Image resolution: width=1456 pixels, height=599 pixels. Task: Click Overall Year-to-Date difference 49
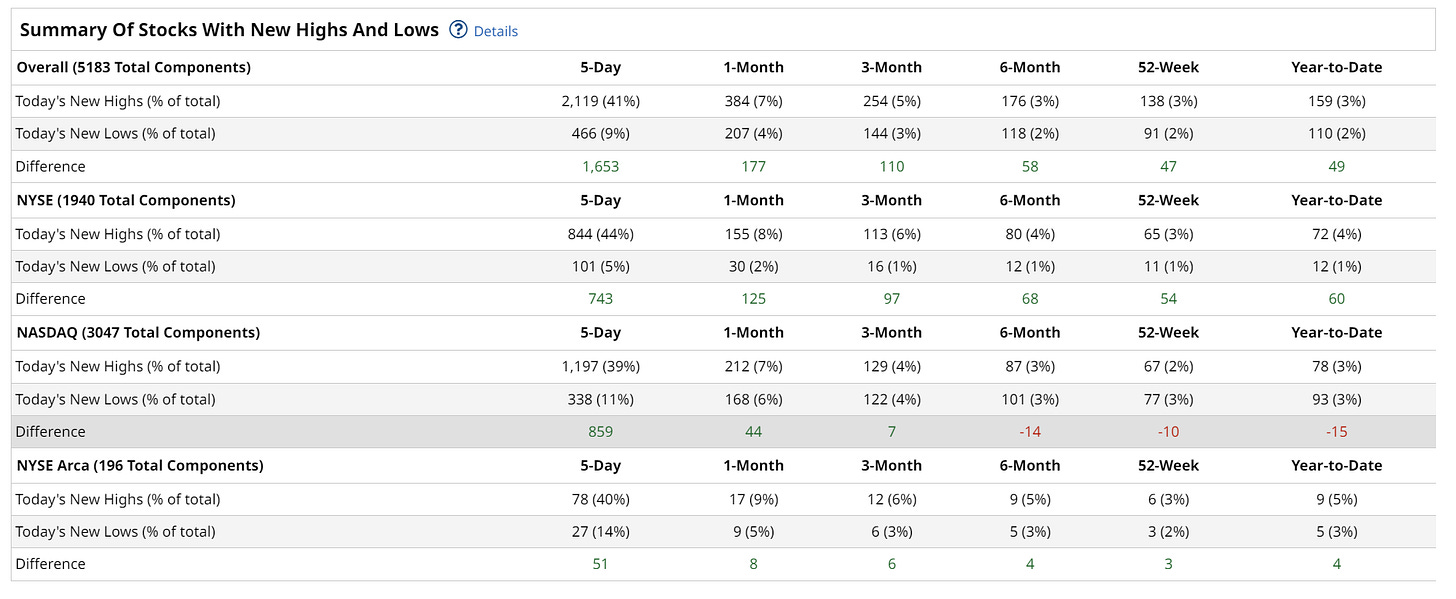[1337, 167]
